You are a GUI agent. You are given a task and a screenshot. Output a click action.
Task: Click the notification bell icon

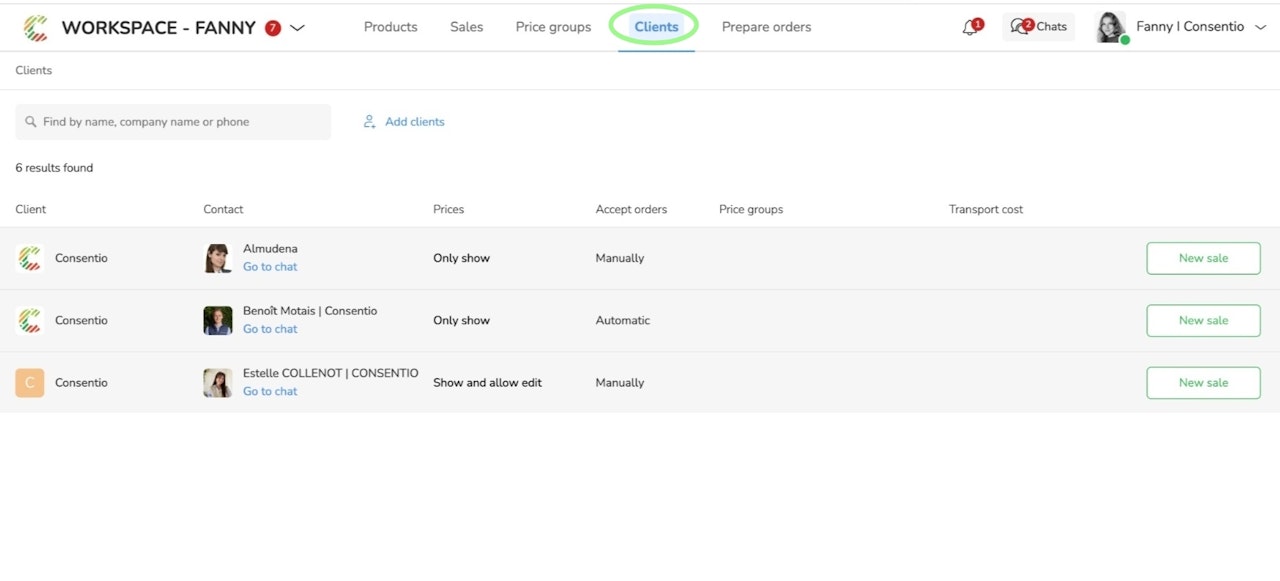[x=970, y=28]
